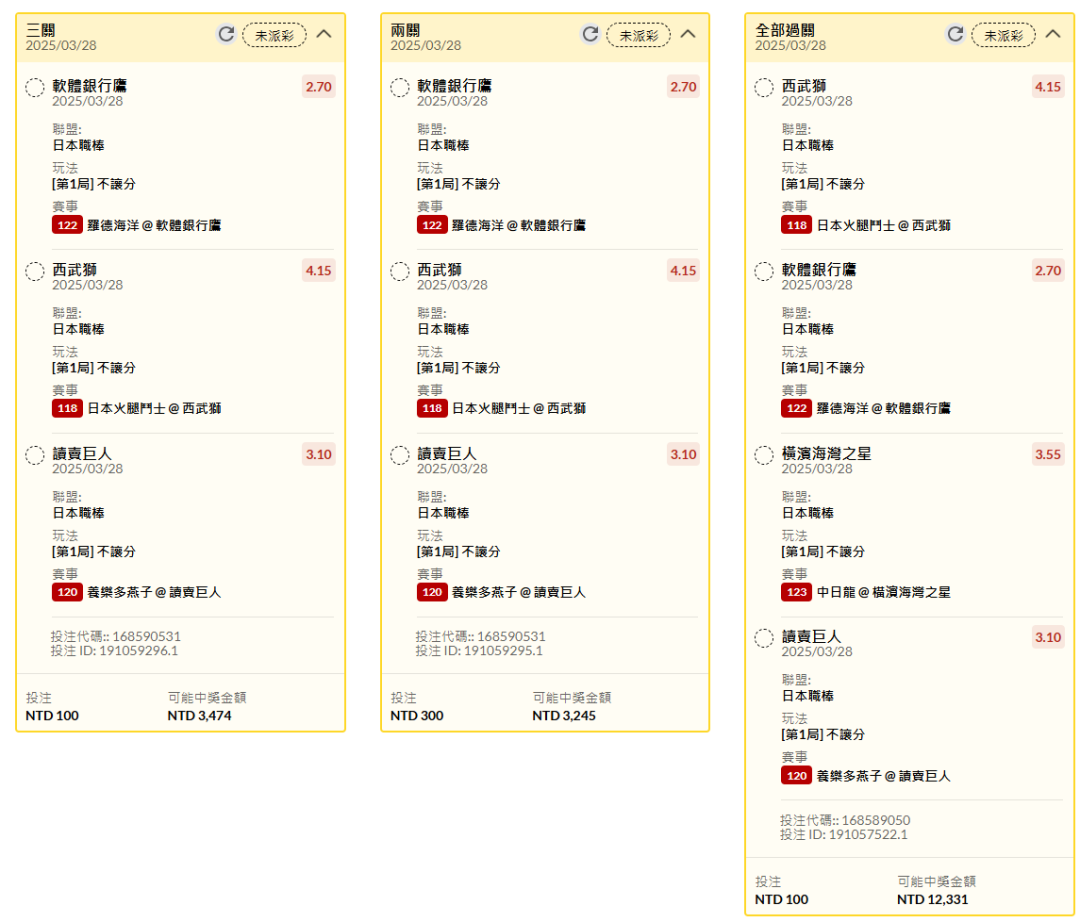The width and height of the screenshot is (1080, 922).
Task: Click the 全部過關 card title
Action: click(x=785, y=30)
